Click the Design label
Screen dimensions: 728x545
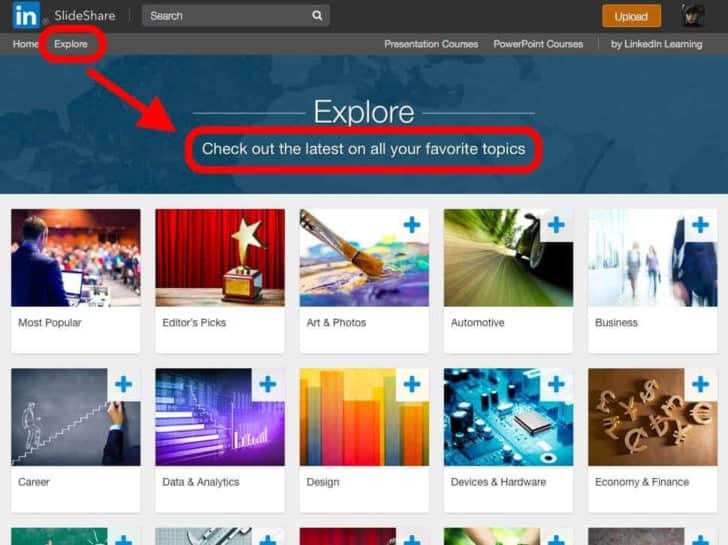(x=323, y=482)
